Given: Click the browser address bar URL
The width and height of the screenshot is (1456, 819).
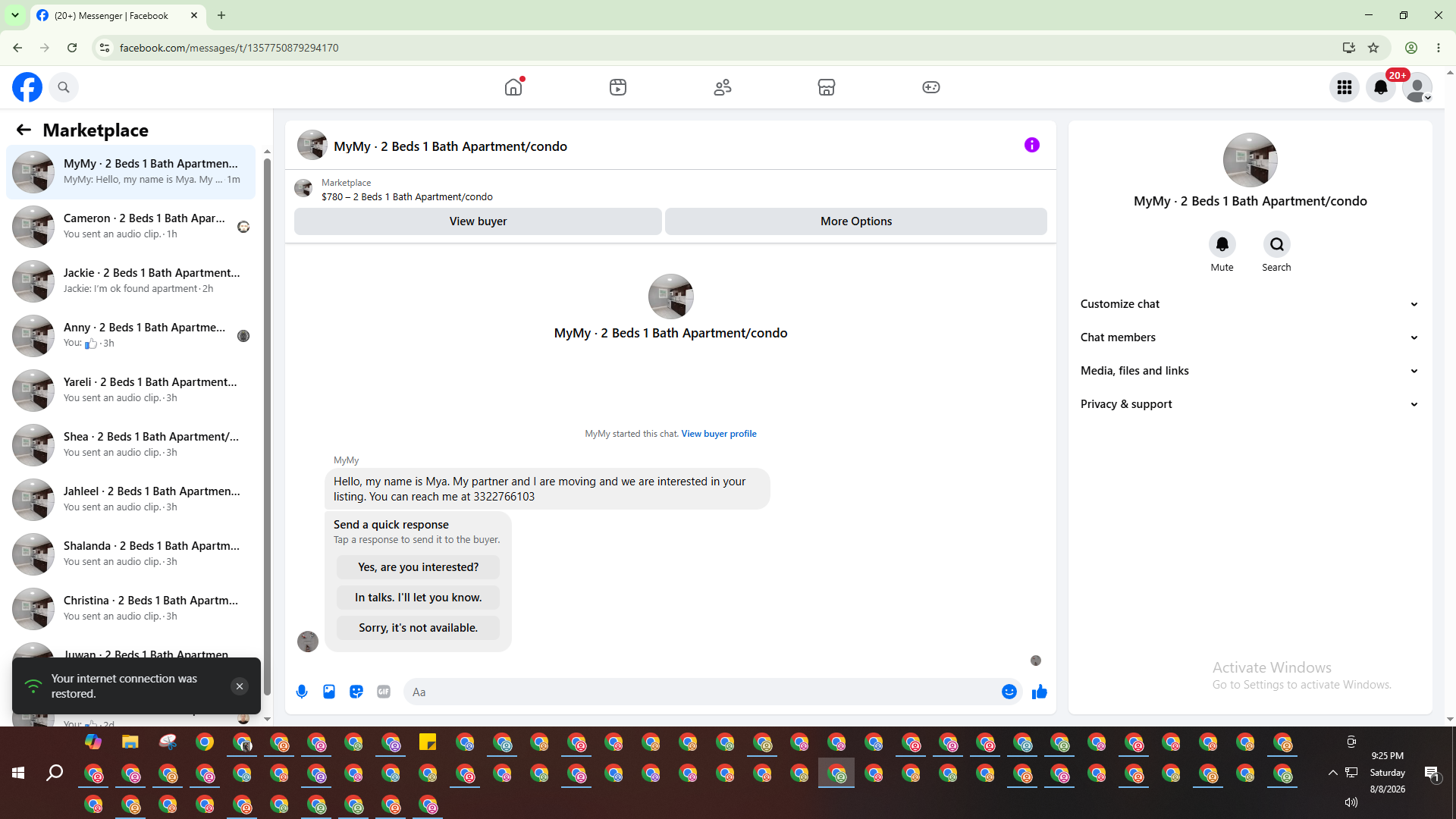Looking at the screenshot, I should tap(229, 48).
